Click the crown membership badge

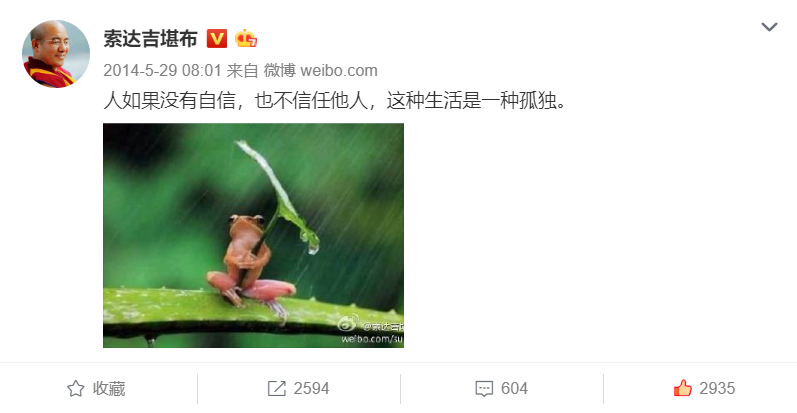coord(246,39)
